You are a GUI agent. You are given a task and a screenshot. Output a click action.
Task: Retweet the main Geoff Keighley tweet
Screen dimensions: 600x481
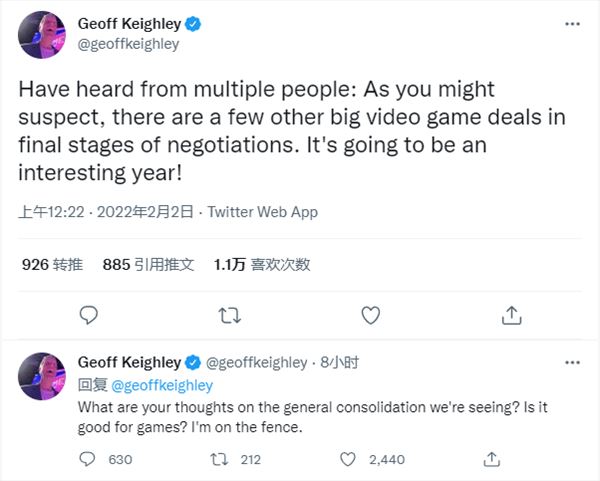(x=230, y=316)
